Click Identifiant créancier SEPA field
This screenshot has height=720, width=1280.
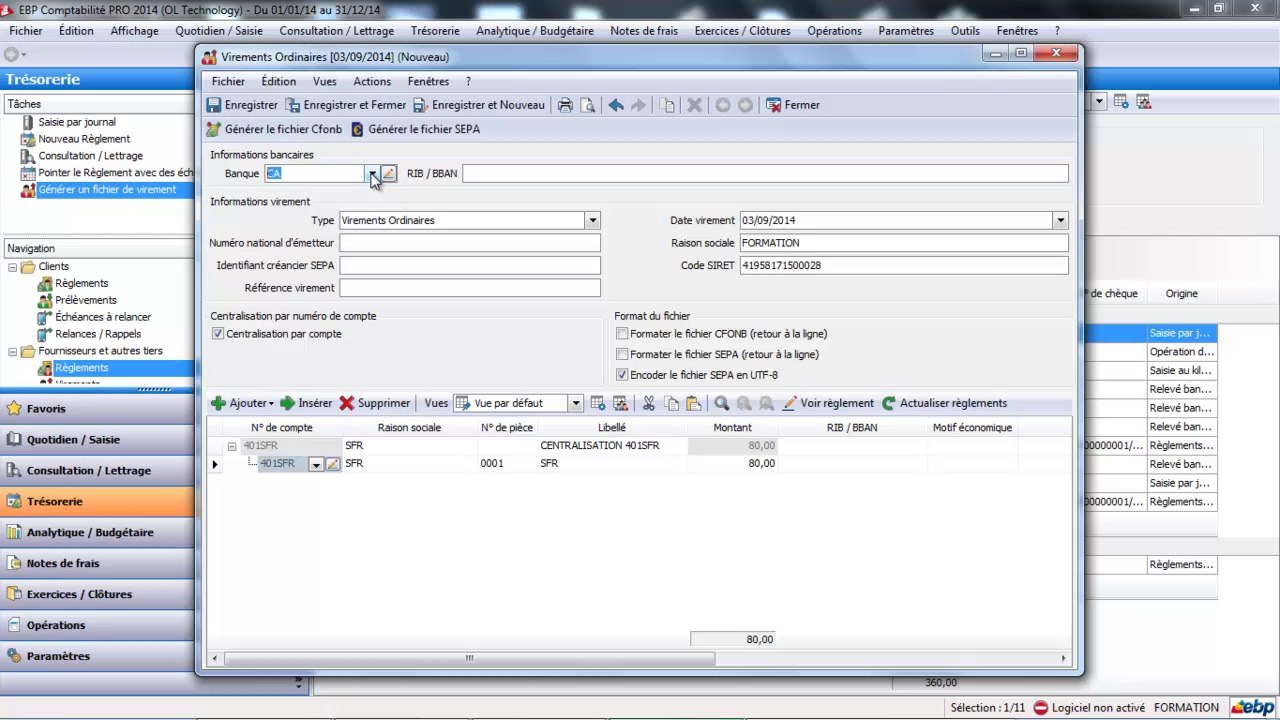click(x=470, y=265)
